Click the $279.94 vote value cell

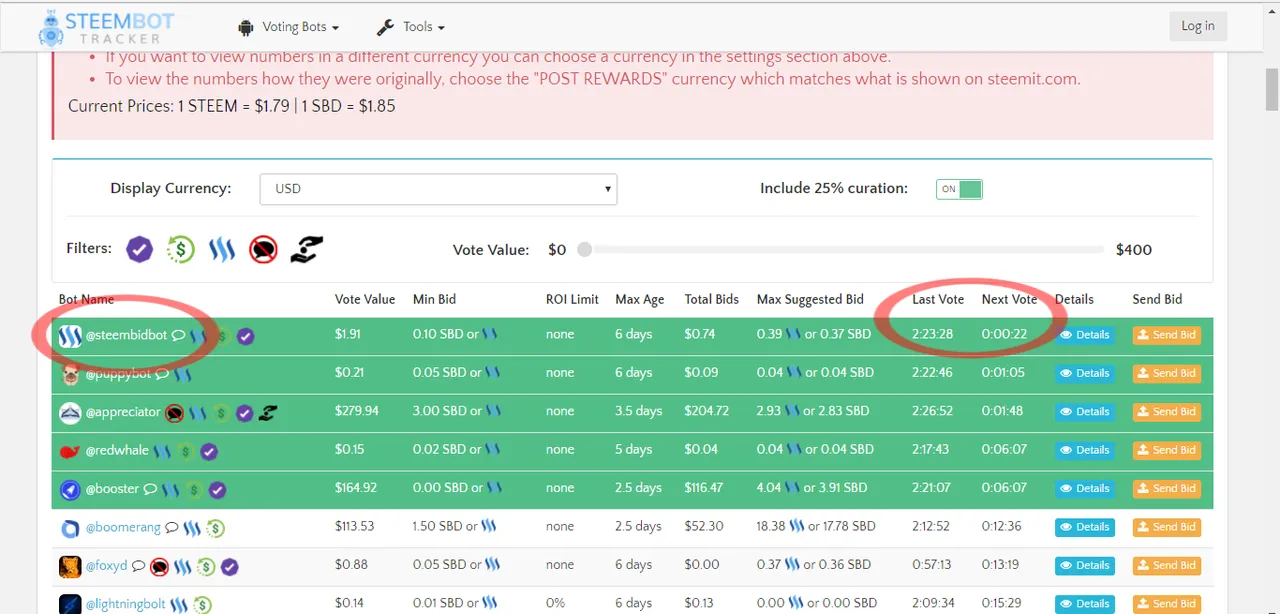pos(357,411)
